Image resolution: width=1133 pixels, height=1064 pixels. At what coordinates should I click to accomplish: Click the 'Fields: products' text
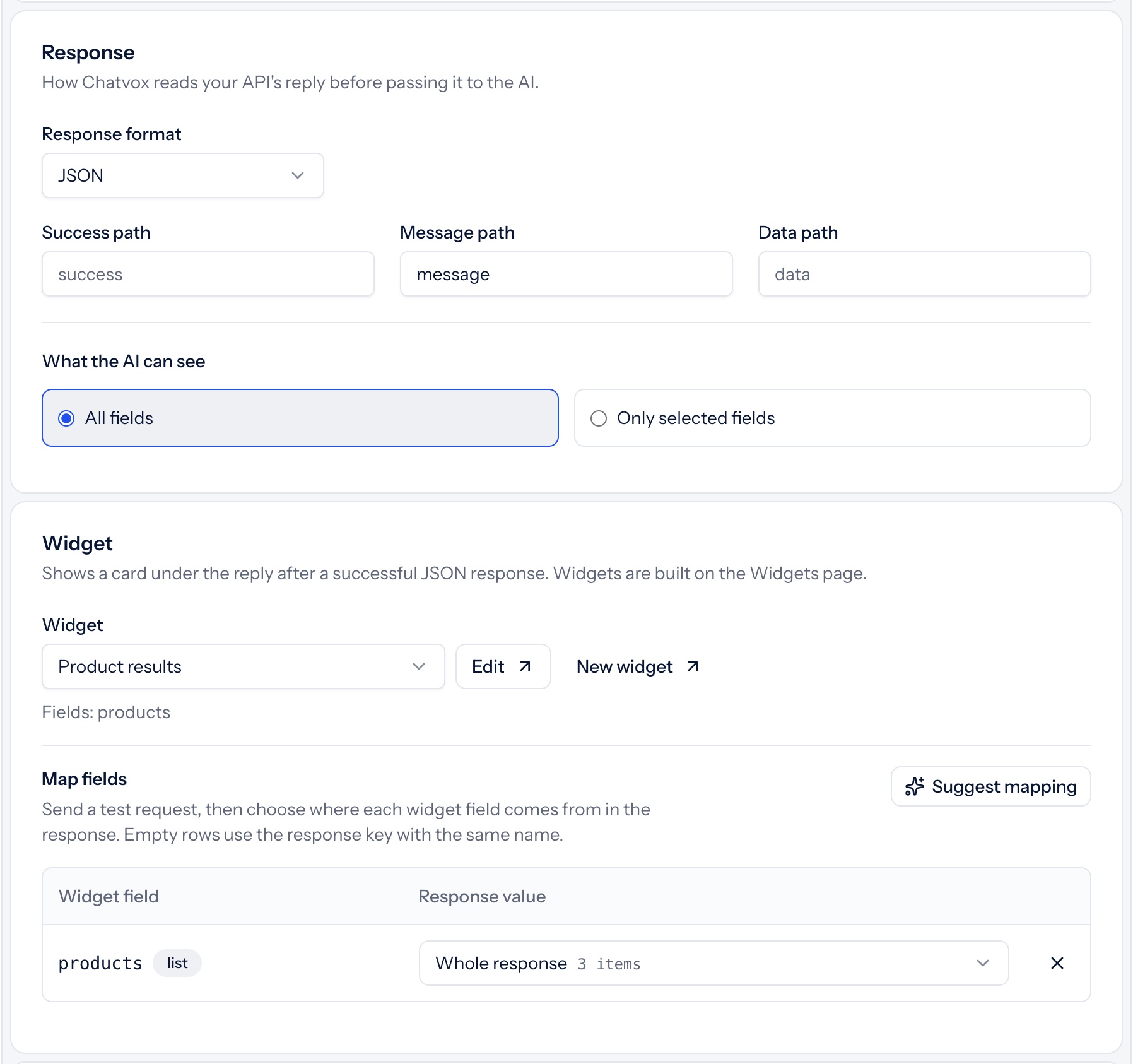(106, 712)
